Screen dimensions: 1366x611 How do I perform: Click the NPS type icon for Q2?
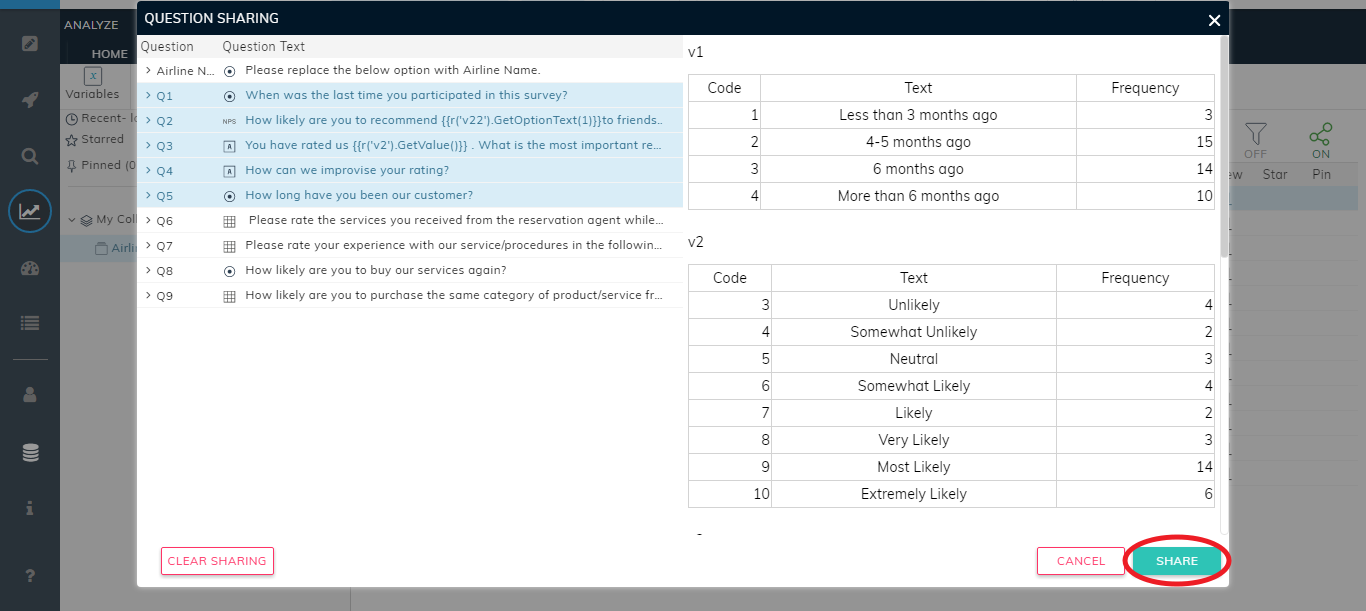click(x=229, y=121)
